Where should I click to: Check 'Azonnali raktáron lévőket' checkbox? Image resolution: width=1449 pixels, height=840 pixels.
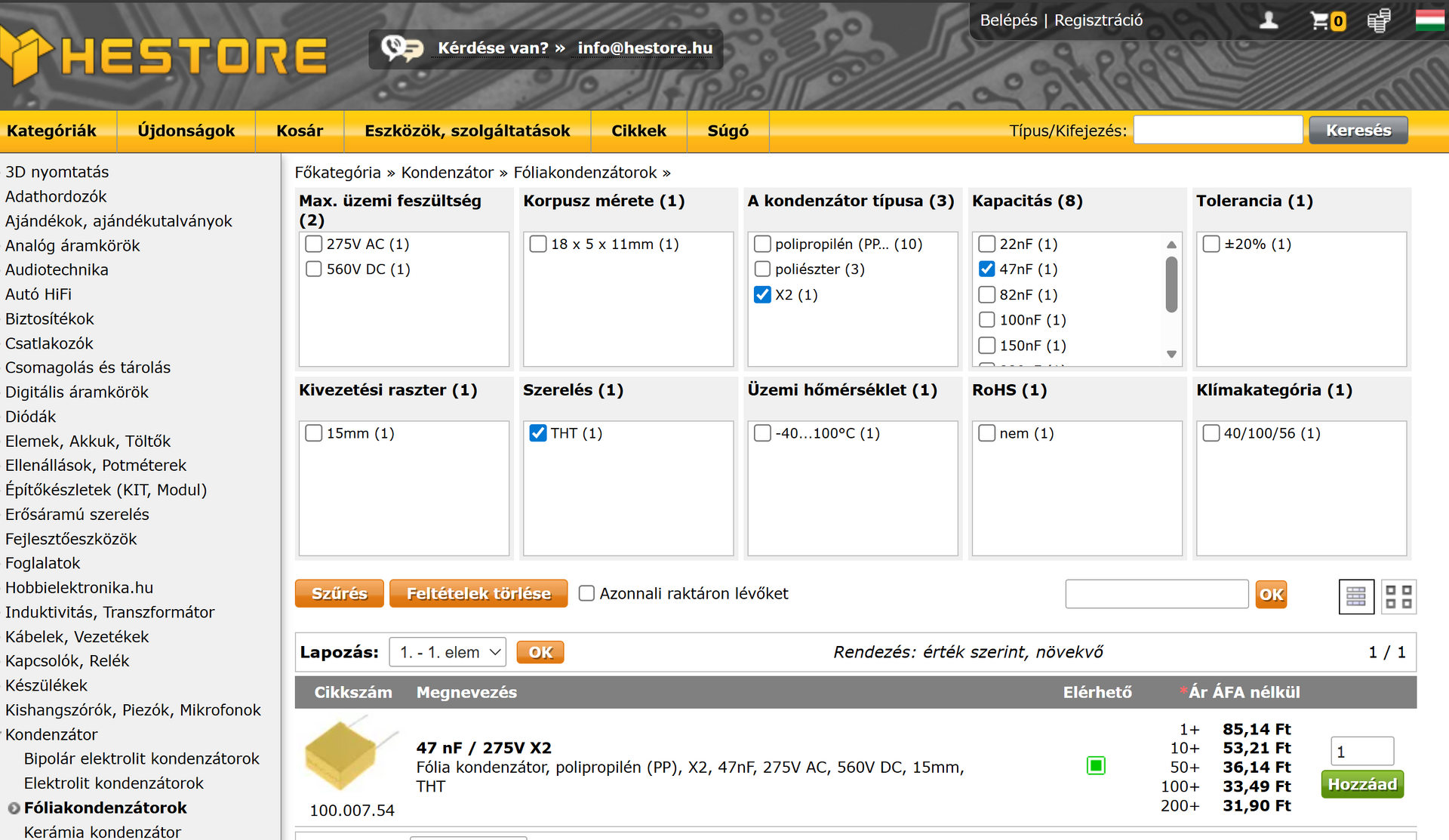pyautogui.click(x=586, y=593)
